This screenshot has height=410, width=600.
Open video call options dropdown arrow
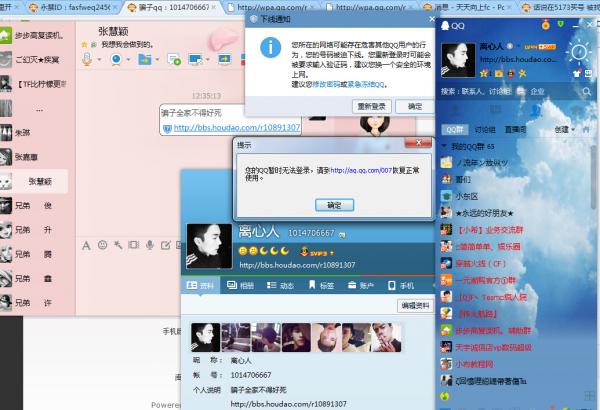tap(128, 60)
